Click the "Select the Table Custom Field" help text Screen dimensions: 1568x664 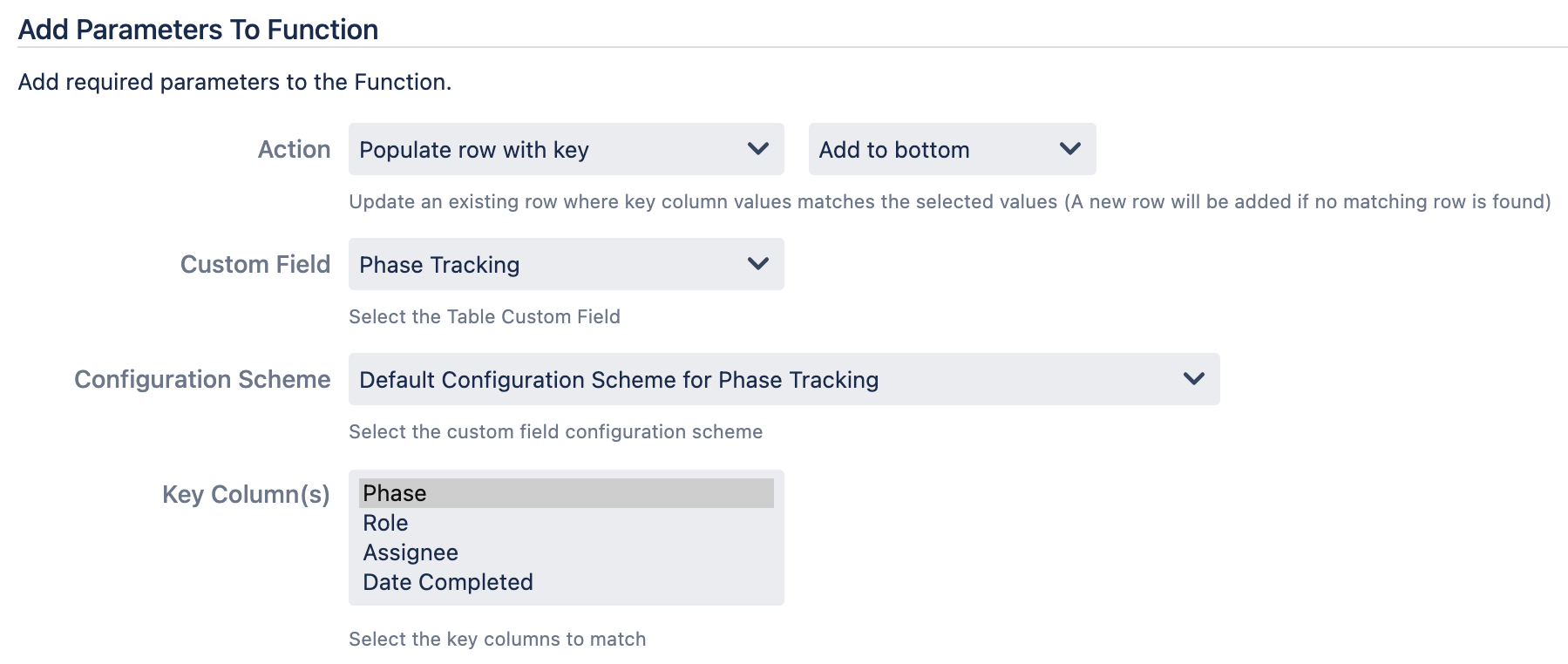(x=484, y=317)
